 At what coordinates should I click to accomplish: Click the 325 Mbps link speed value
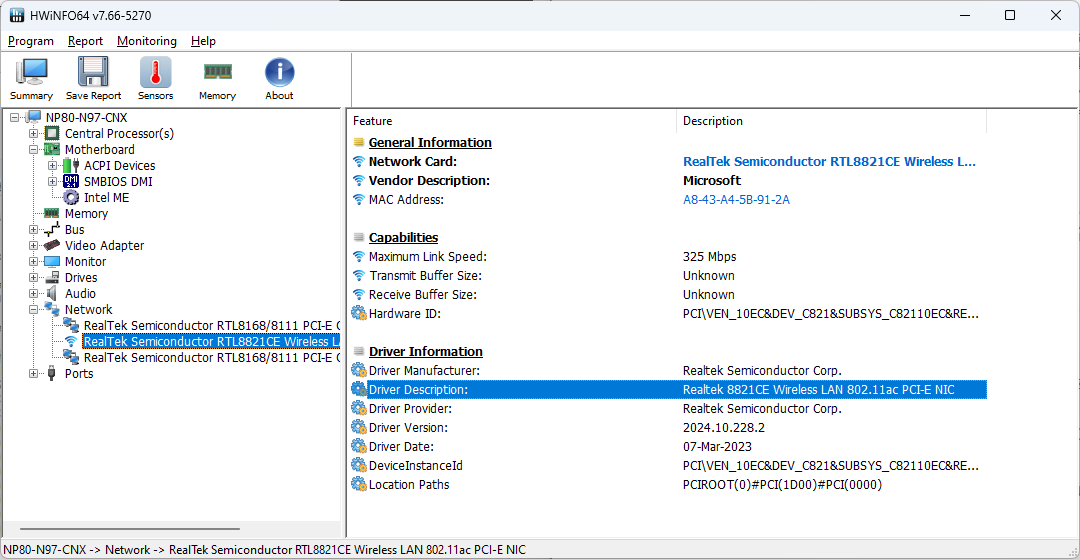pos(709,257)
